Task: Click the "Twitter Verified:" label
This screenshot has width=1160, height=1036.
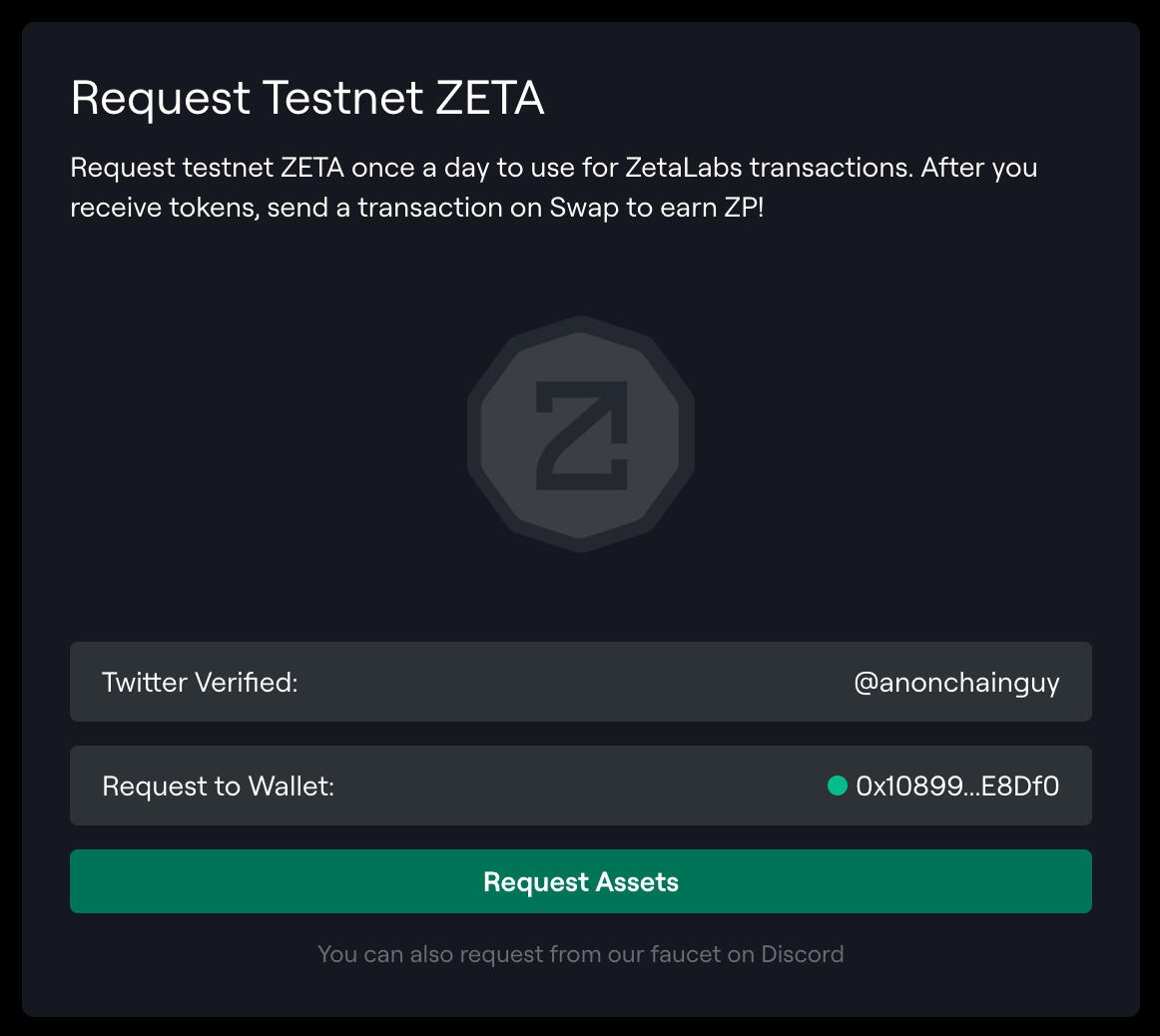Action: [200, 683]
